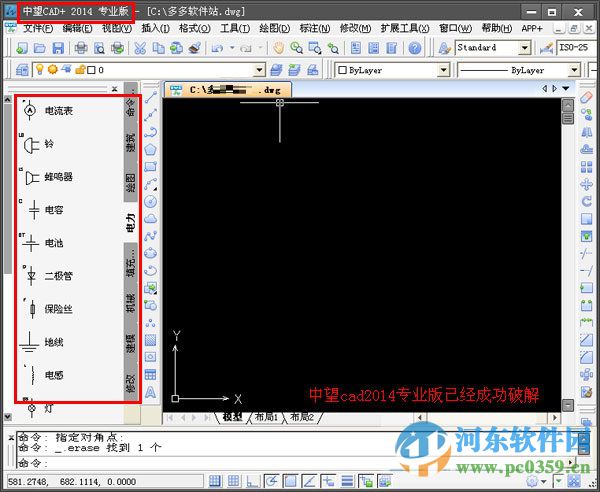Click the Copy icon in toolbar
600x492 pixels.
tap(158, 48)
